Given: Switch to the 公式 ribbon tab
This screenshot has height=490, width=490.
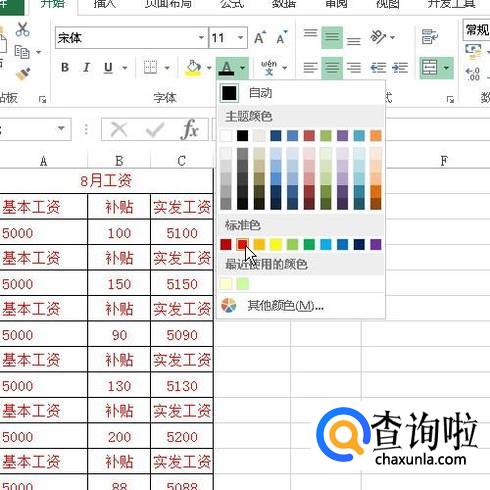Looking at the screenshot, I should pyautogui.click(x=232, y=4).
